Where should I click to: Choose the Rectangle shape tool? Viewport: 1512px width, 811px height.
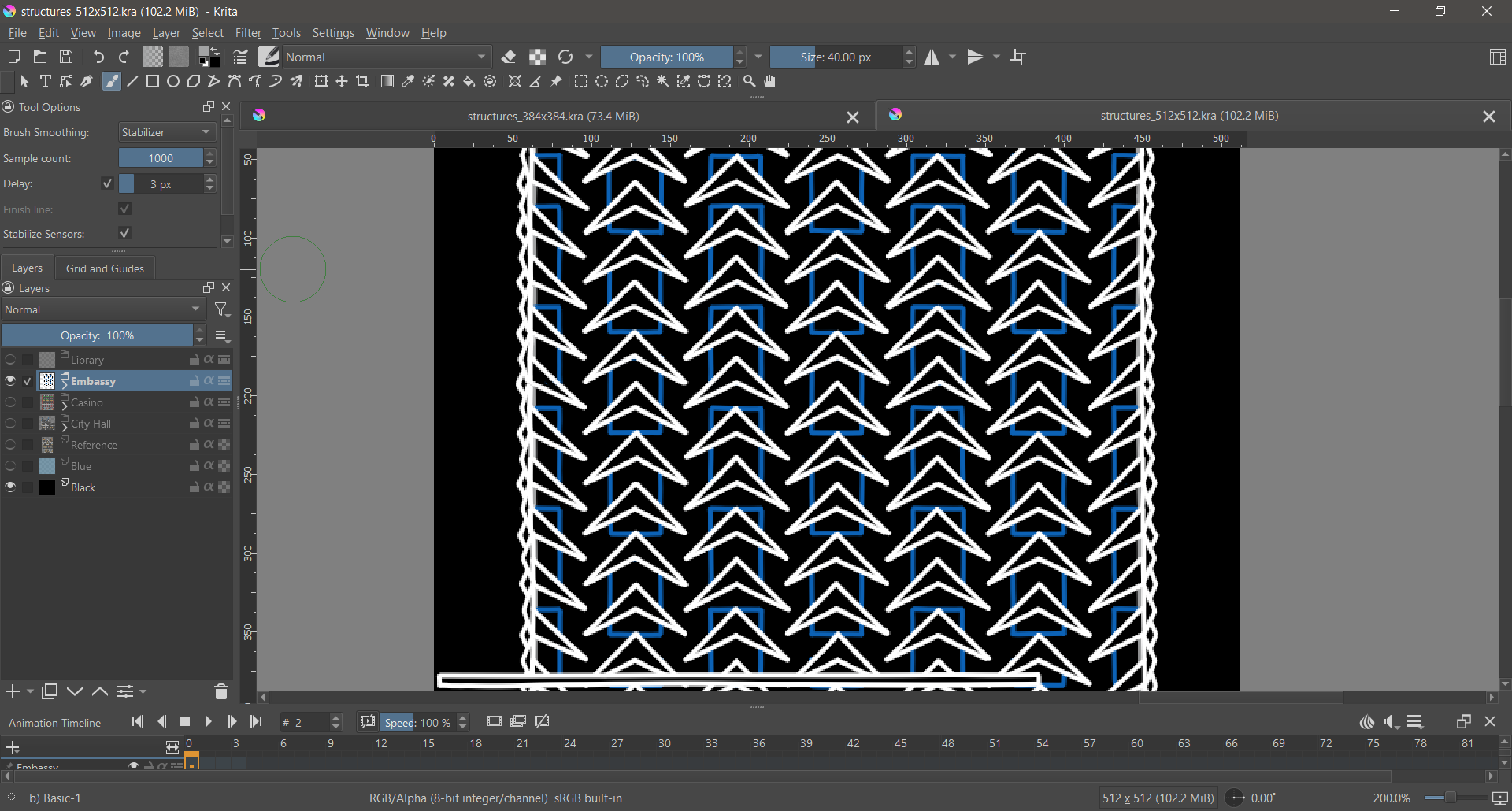pos(153,82)
